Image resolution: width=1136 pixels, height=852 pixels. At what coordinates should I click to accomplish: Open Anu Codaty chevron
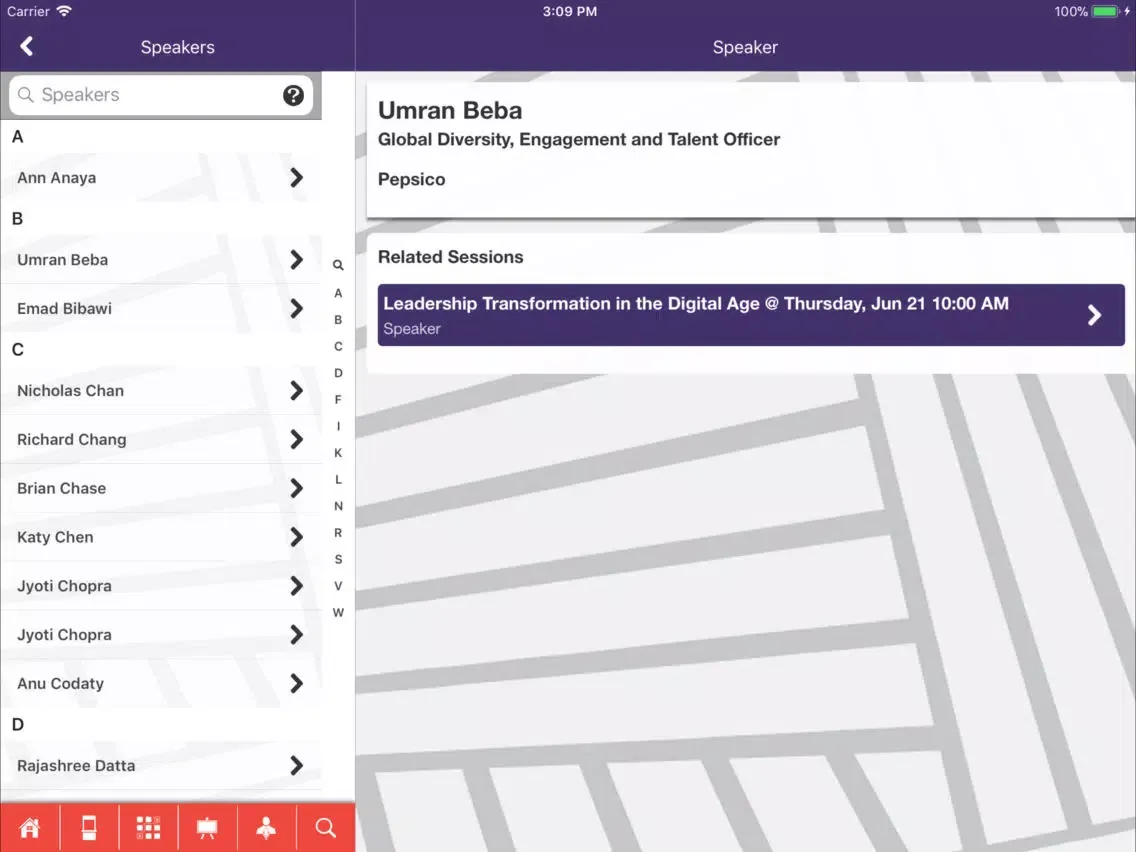pyautogui.click(x=296, y=683)
